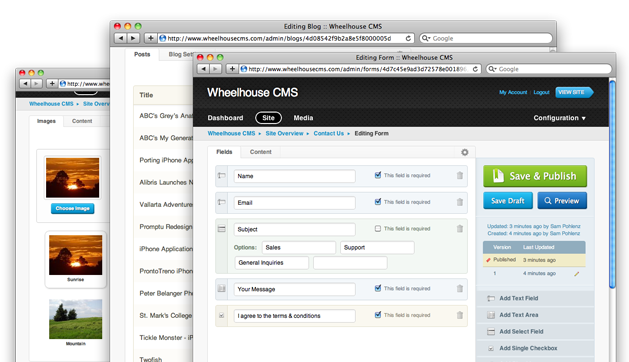Open the Media section
This screenshot has height=362, width=629.
303,118
